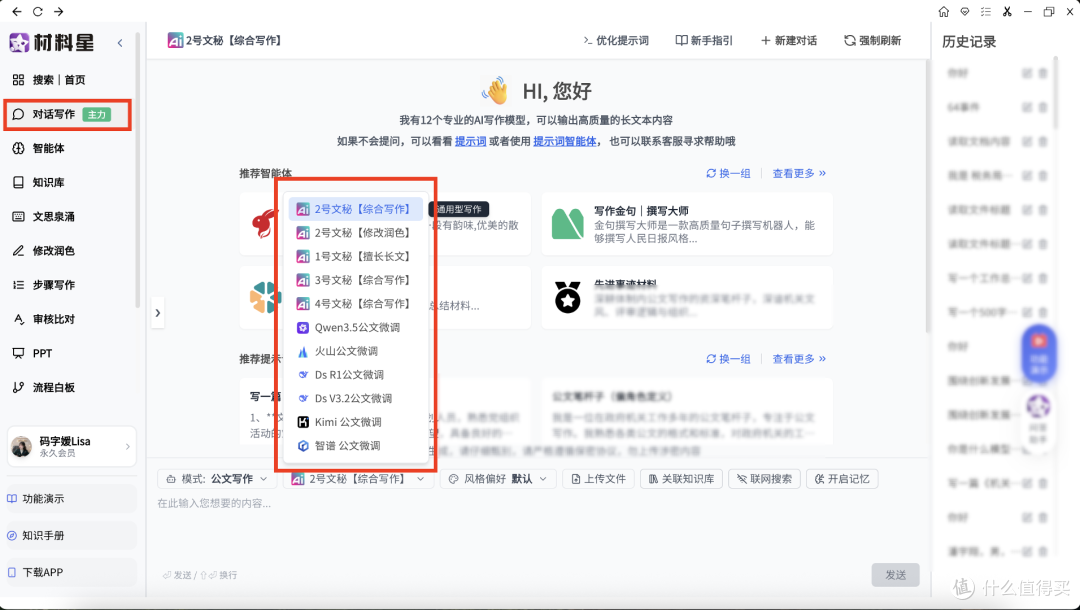
Task: Open the 写作金句｜撰写大师 agent card
Action: point(687,224)
